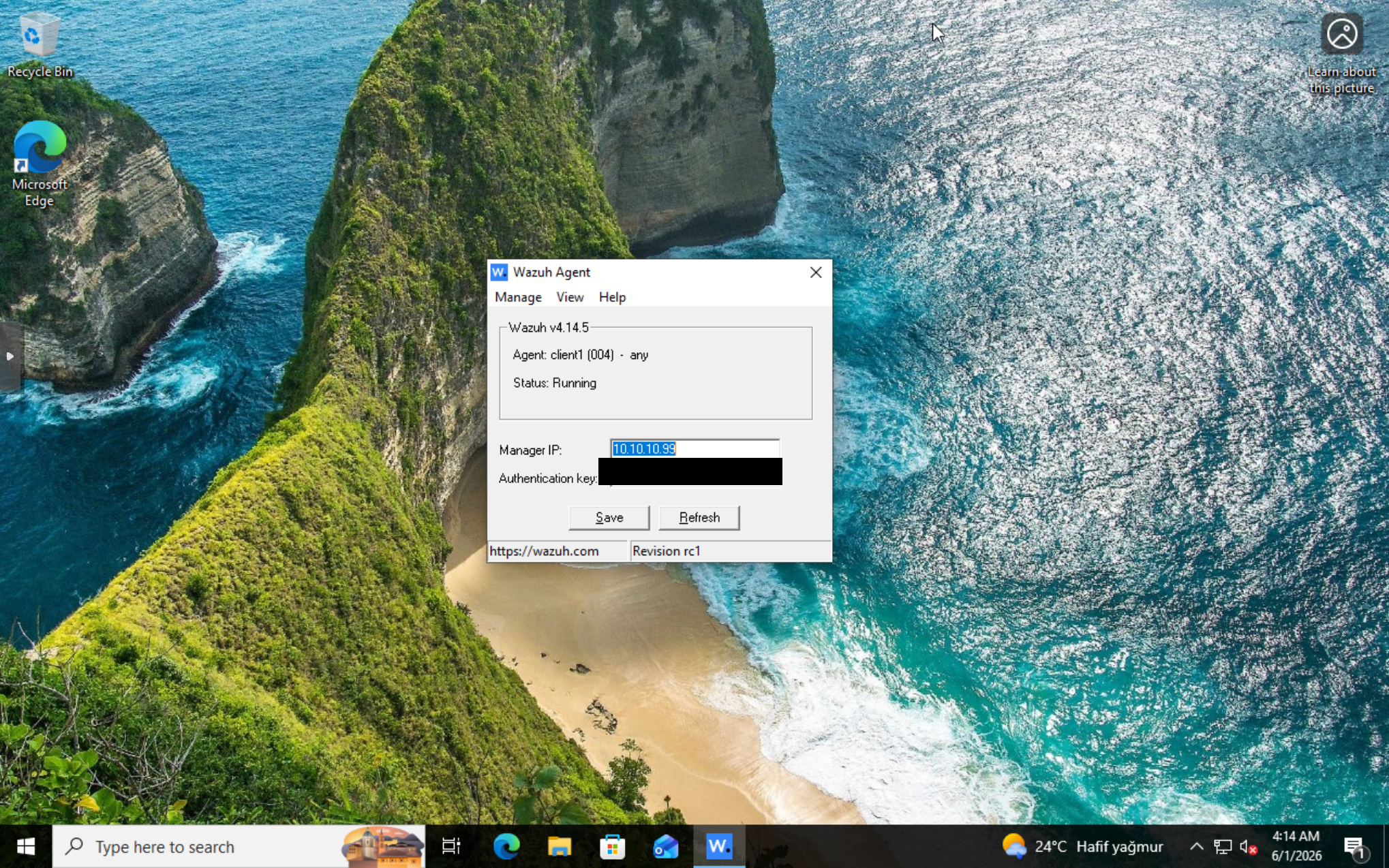Open the weather widget showing 24°C
Image resolution: width=1389 pixels, height=868 pixels.
1082,847
